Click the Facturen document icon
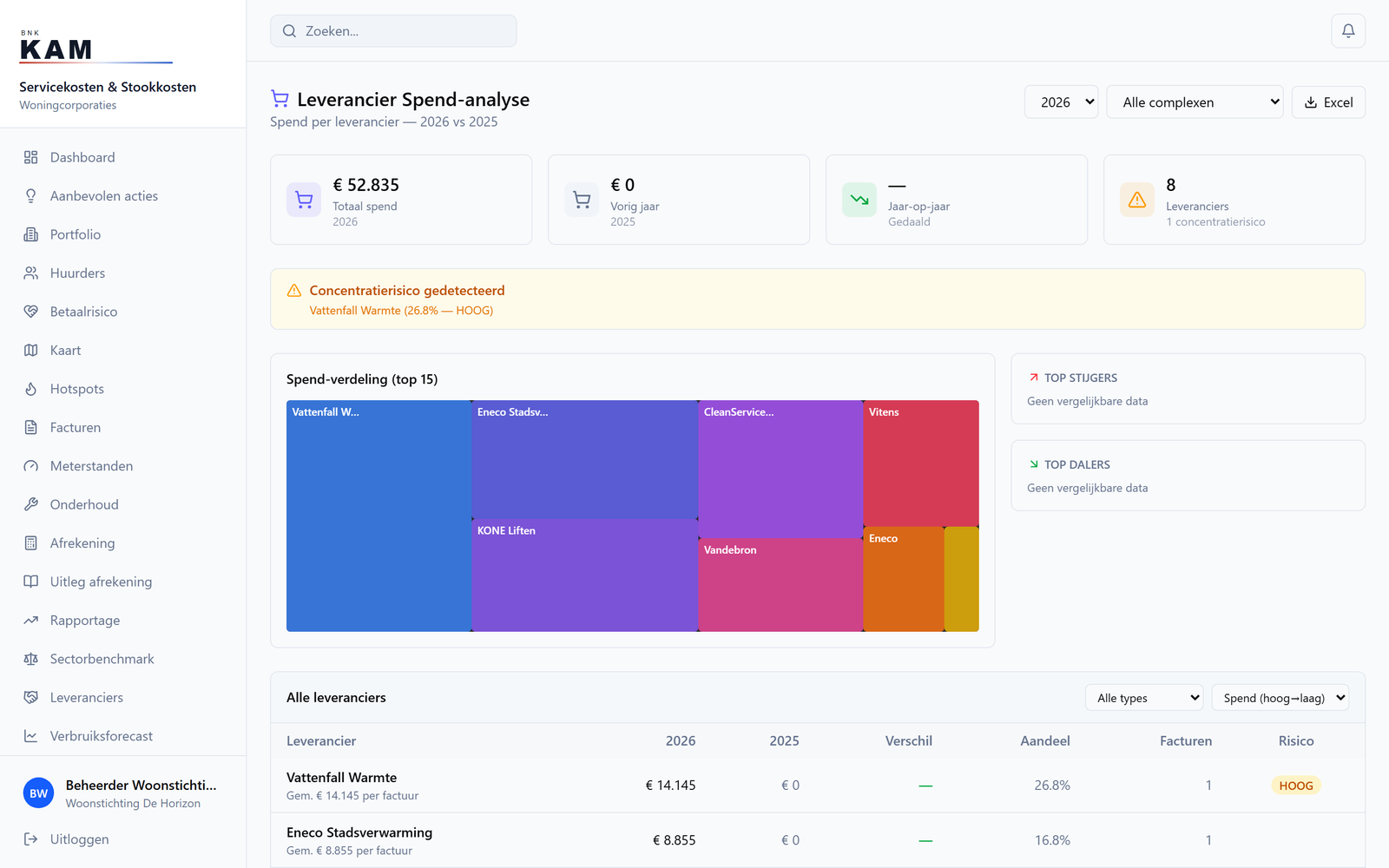This screenshot has height=868, width=1389. pyautogui.click(x=31, y=428)
